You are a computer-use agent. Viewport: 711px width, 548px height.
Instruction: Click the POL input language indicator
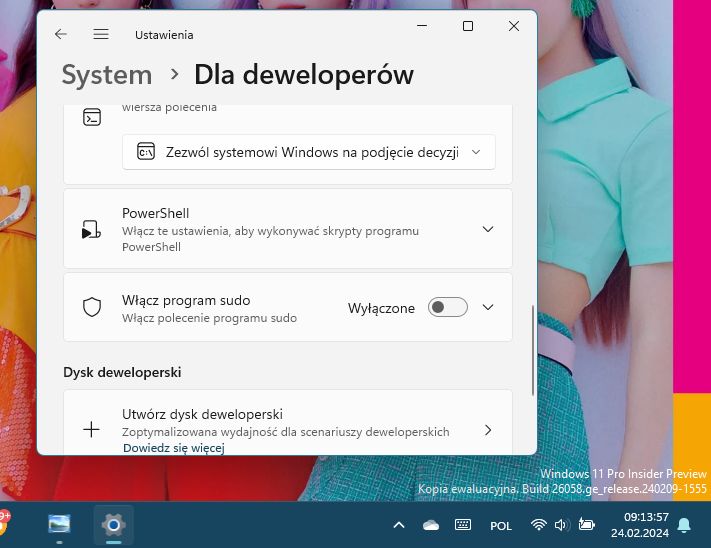coord(501,526)
